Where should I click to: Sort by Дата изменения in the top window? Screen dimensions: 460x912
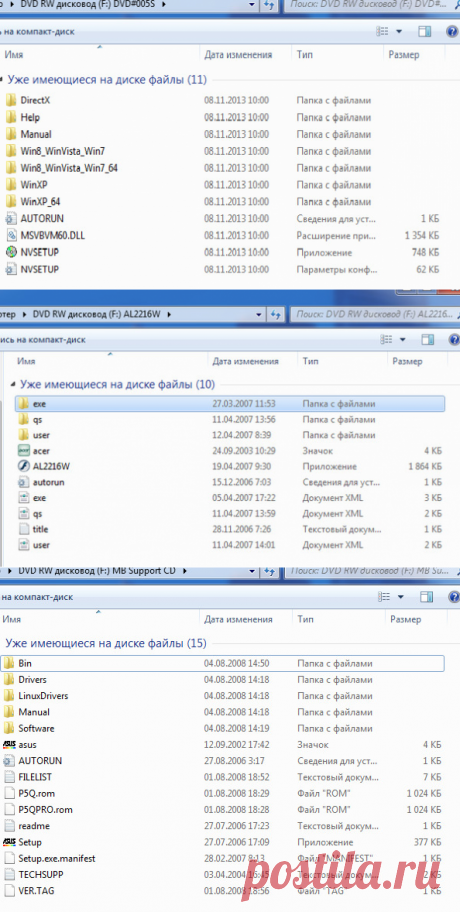click(x=238, y=55)
